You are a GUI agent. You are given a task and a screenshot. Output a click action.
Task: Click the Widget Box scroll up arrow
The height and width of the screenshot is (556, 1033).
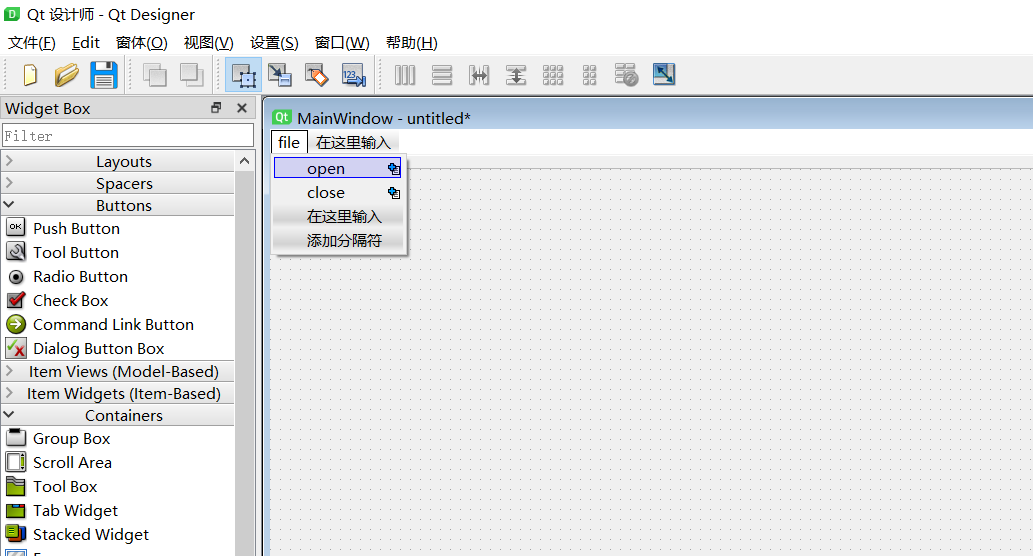pos(244,161)
